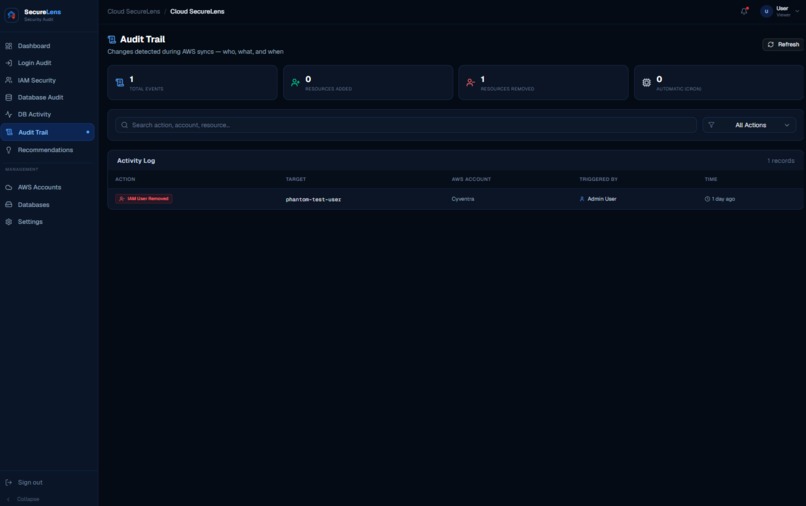Click the AWS Account column header

(471, 179)
